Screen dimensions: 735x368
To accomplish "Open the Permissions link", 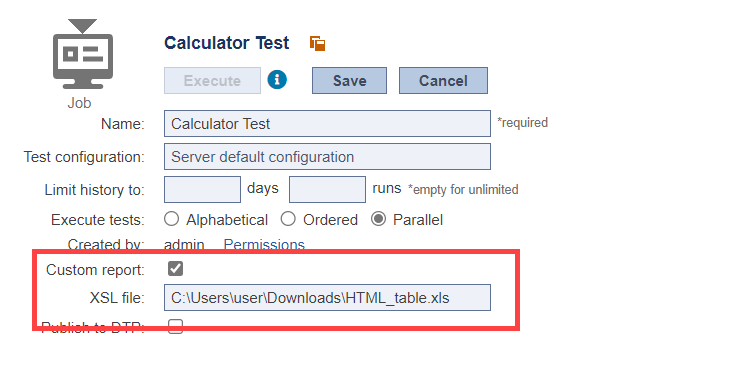I will [x=264, y=245].
